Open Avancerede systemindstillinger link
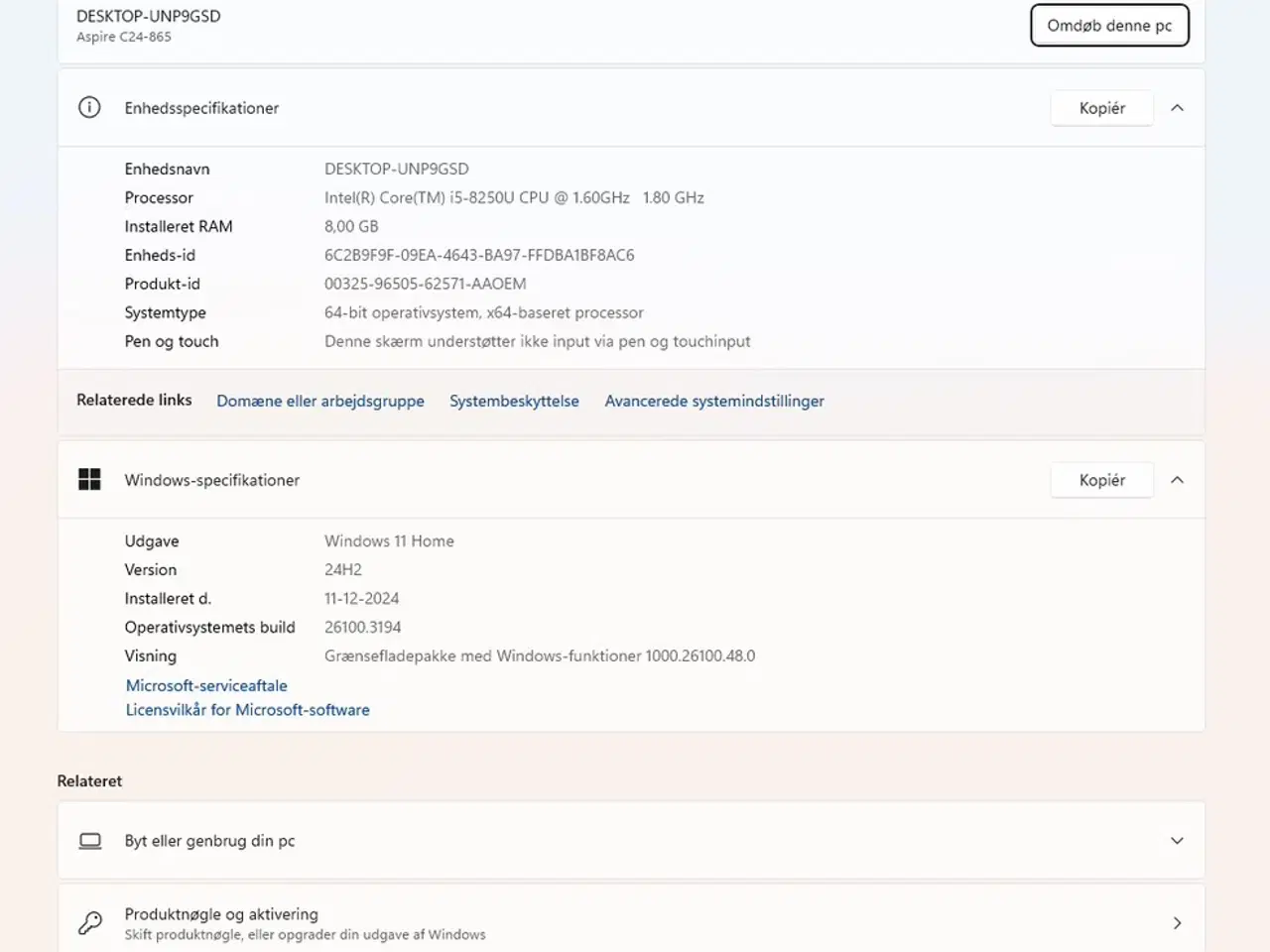 click(714, 401)
